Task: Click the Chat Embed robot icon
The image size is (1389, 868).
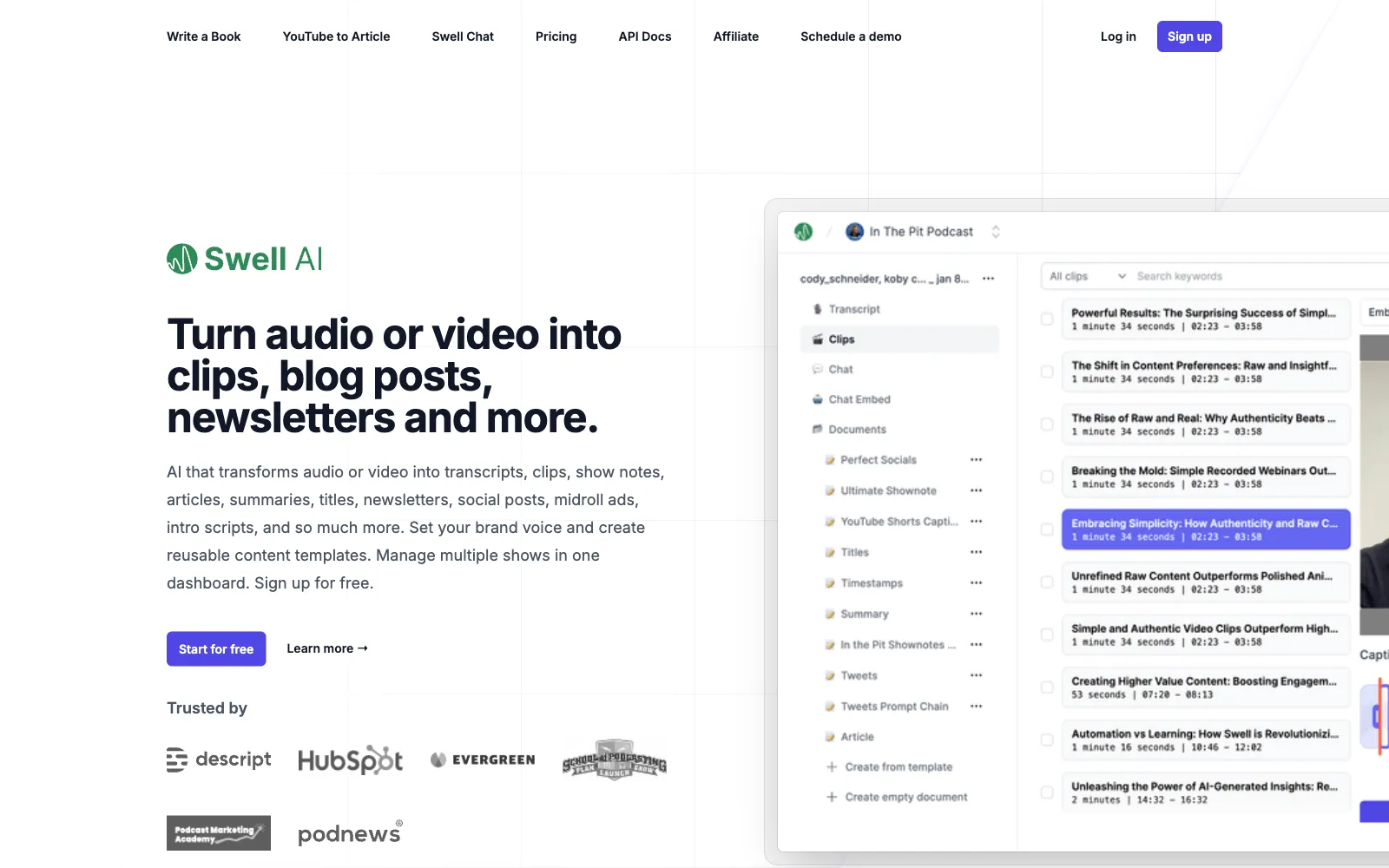Action: click(x=817, y=399)
